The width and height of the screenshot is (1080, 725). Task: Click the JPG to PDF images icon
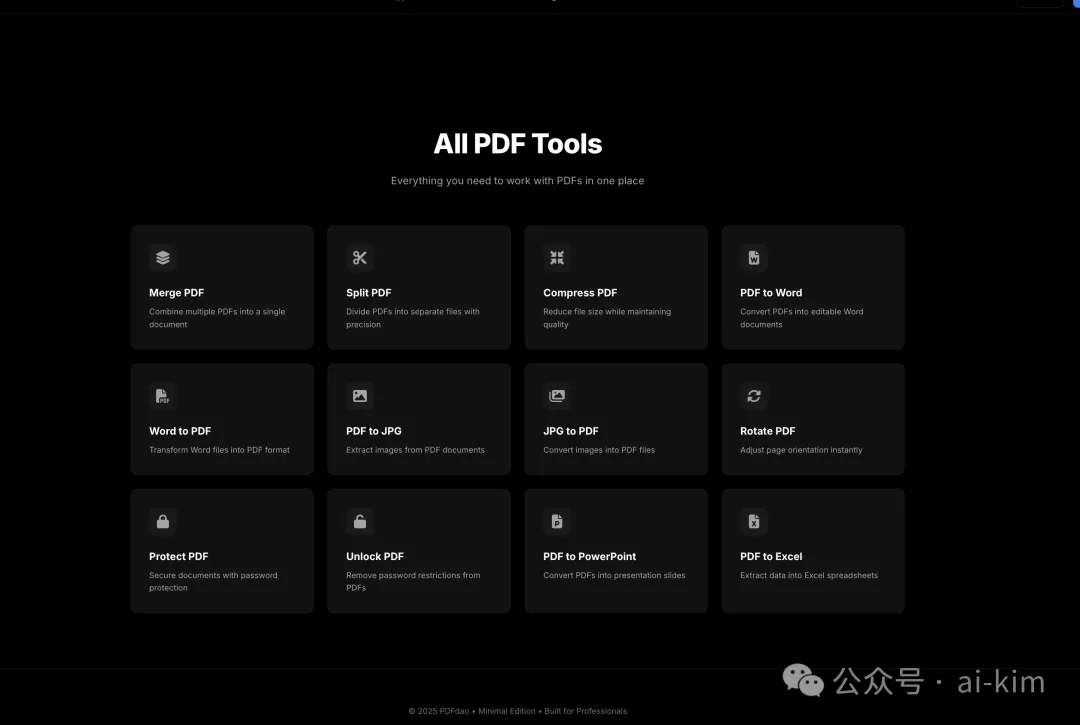(557, 396)
